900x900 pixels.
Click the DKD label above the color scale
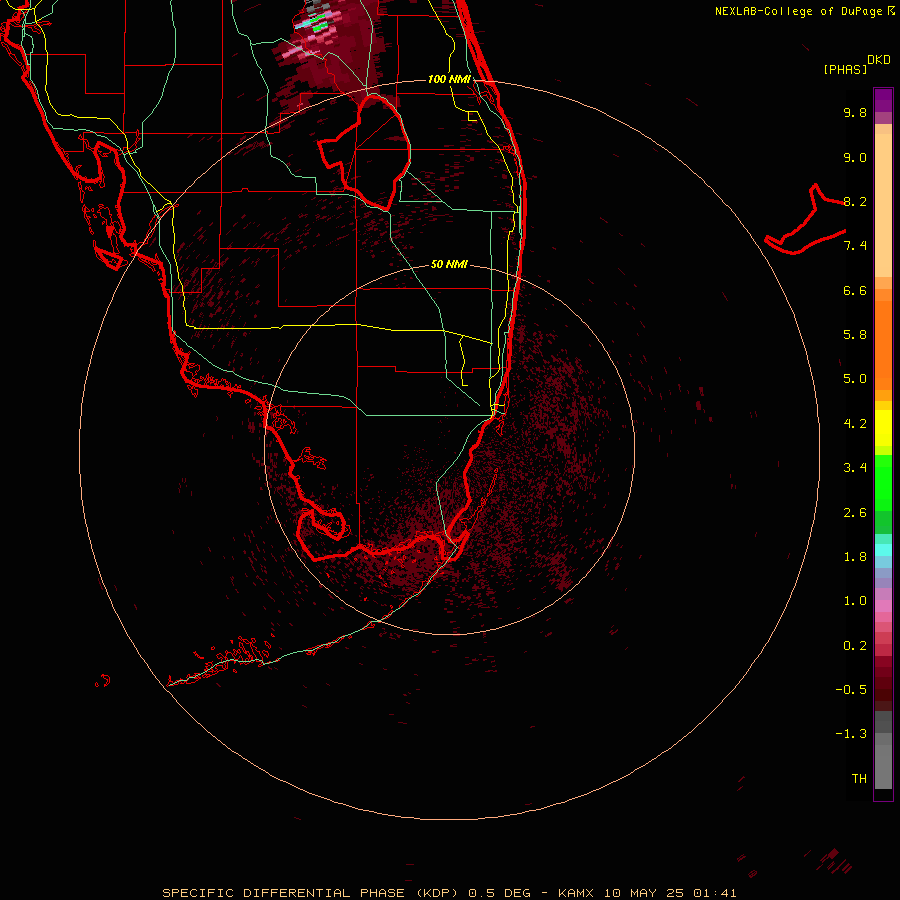[x=879, y=60]
